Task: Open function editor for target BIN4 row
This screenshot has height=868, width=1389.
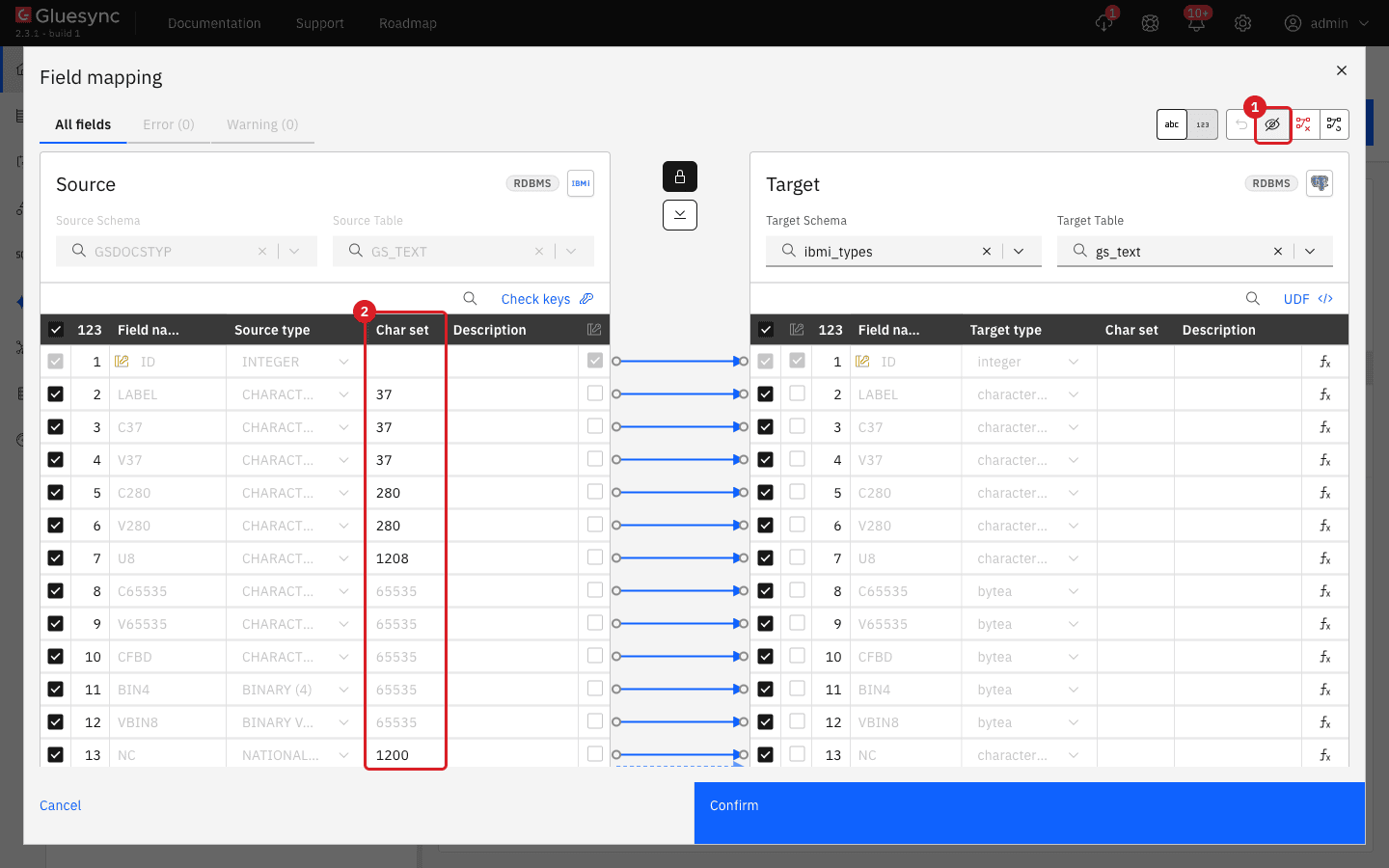Action: pyautogui.click(x=1325, y=690)
